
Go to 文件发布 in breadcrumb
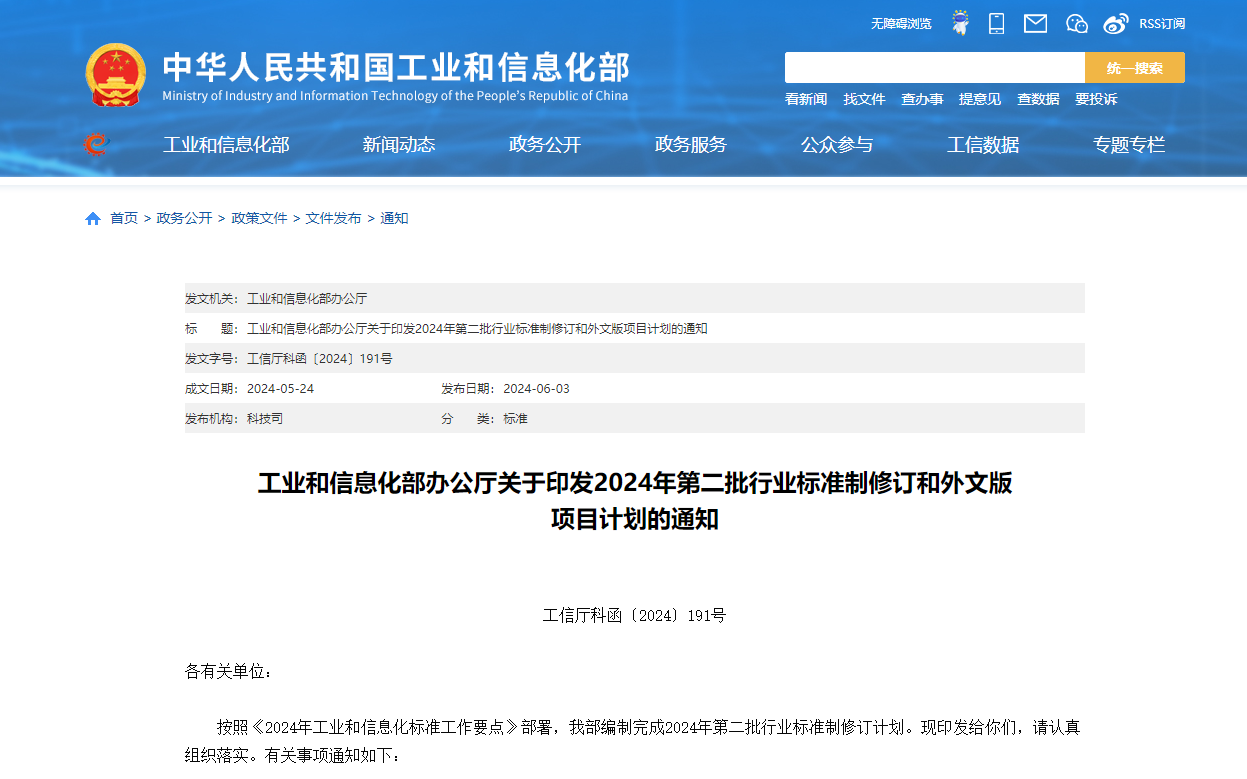coord(333,218)
